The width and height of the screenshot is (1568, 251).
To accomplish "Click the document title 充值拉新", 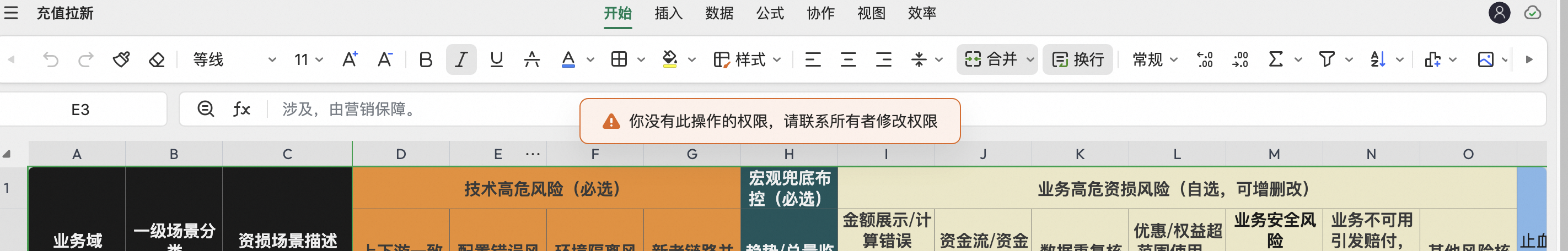I will pos(65,13).
